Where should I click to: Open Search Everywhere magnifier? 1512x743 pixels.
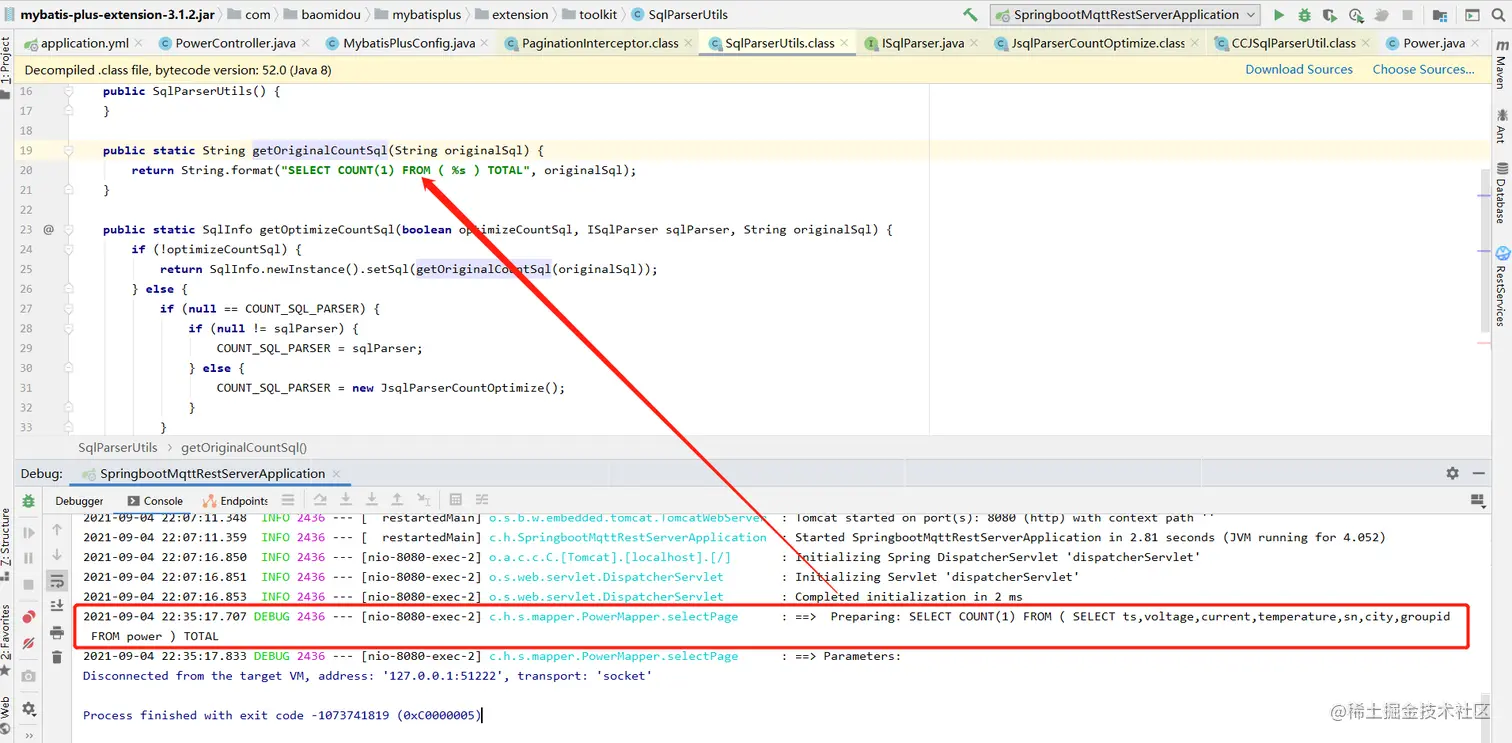pyautogui.click(x=1498, y=15)
